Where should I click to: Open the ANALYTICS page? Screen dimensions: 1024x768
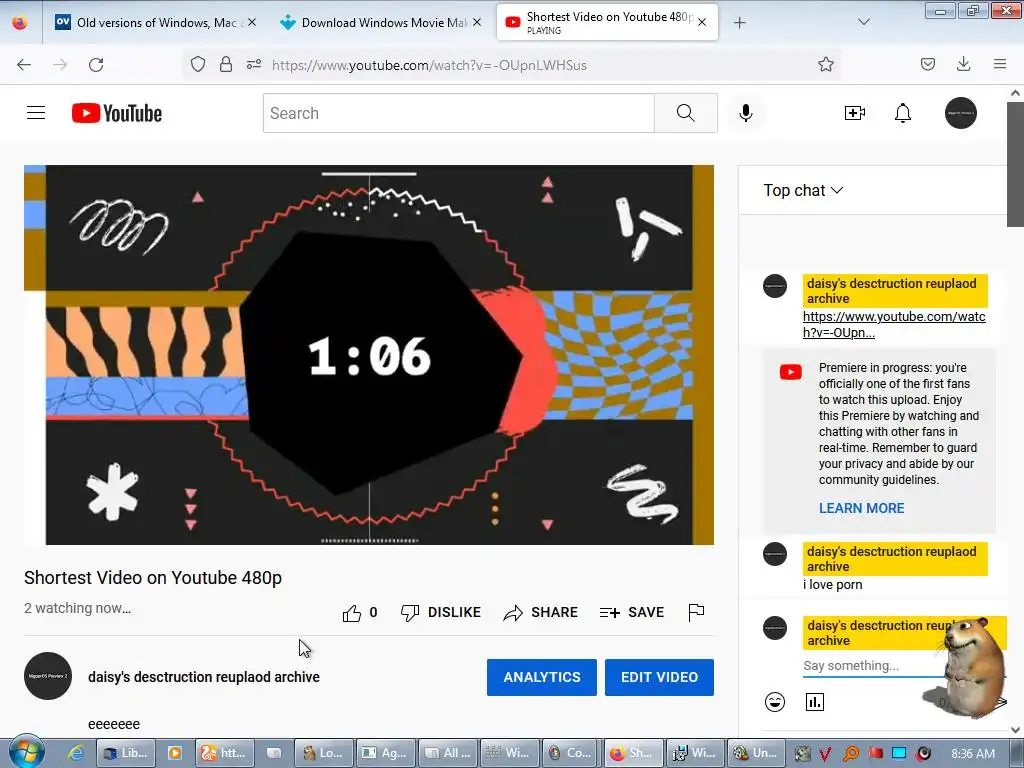click(541, 677)
